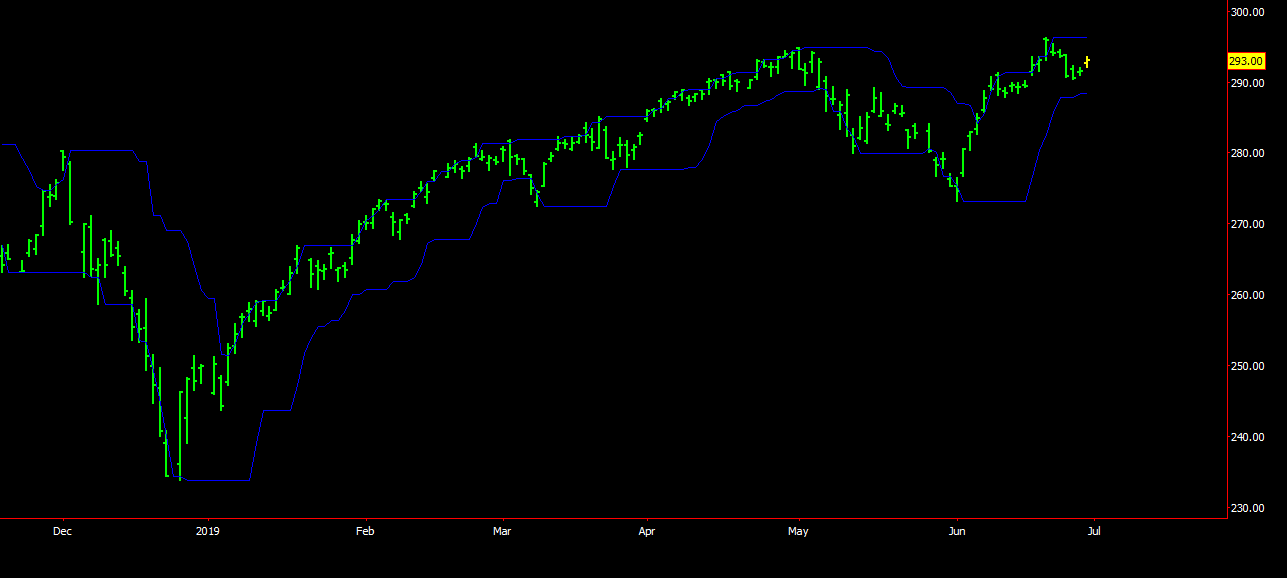Select the Jul date axis label
This screenshot has width=1287, height=578.
tap(1094, 532)
